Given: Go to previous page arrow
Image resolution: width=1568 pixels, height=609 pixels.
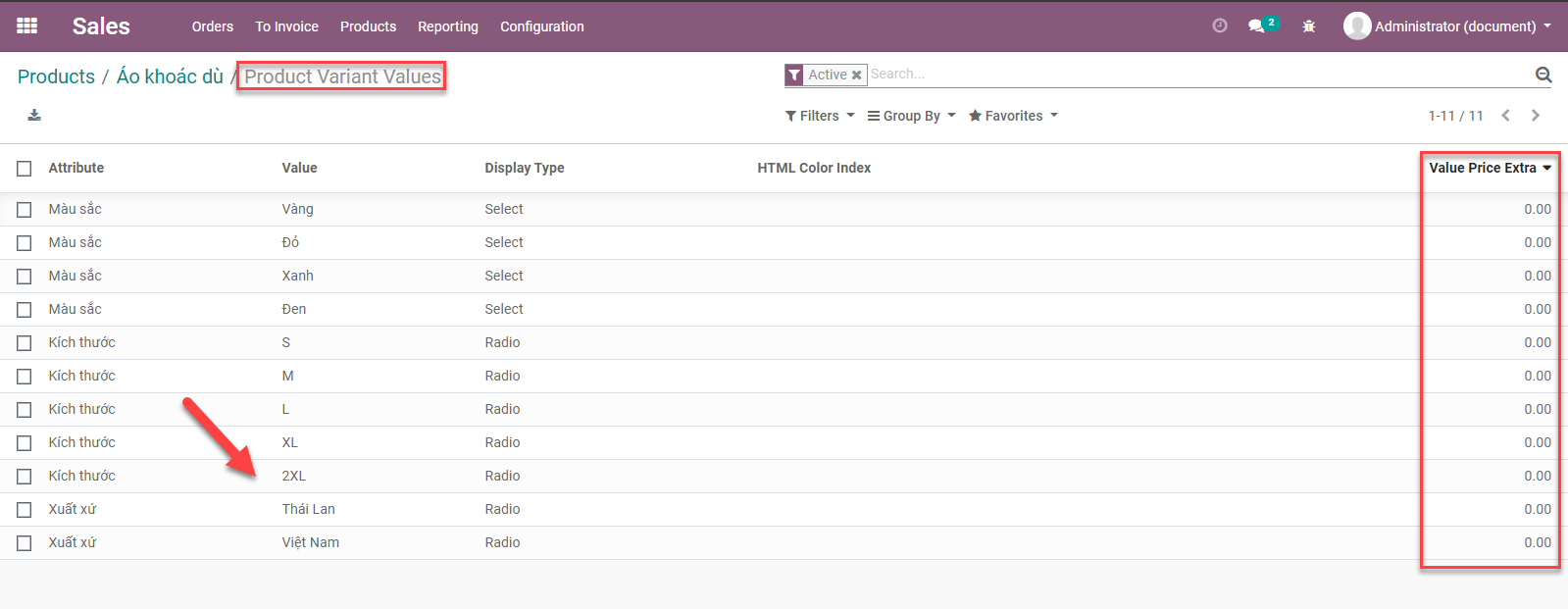Looking at the screenshot, I should click(1505, 116).
